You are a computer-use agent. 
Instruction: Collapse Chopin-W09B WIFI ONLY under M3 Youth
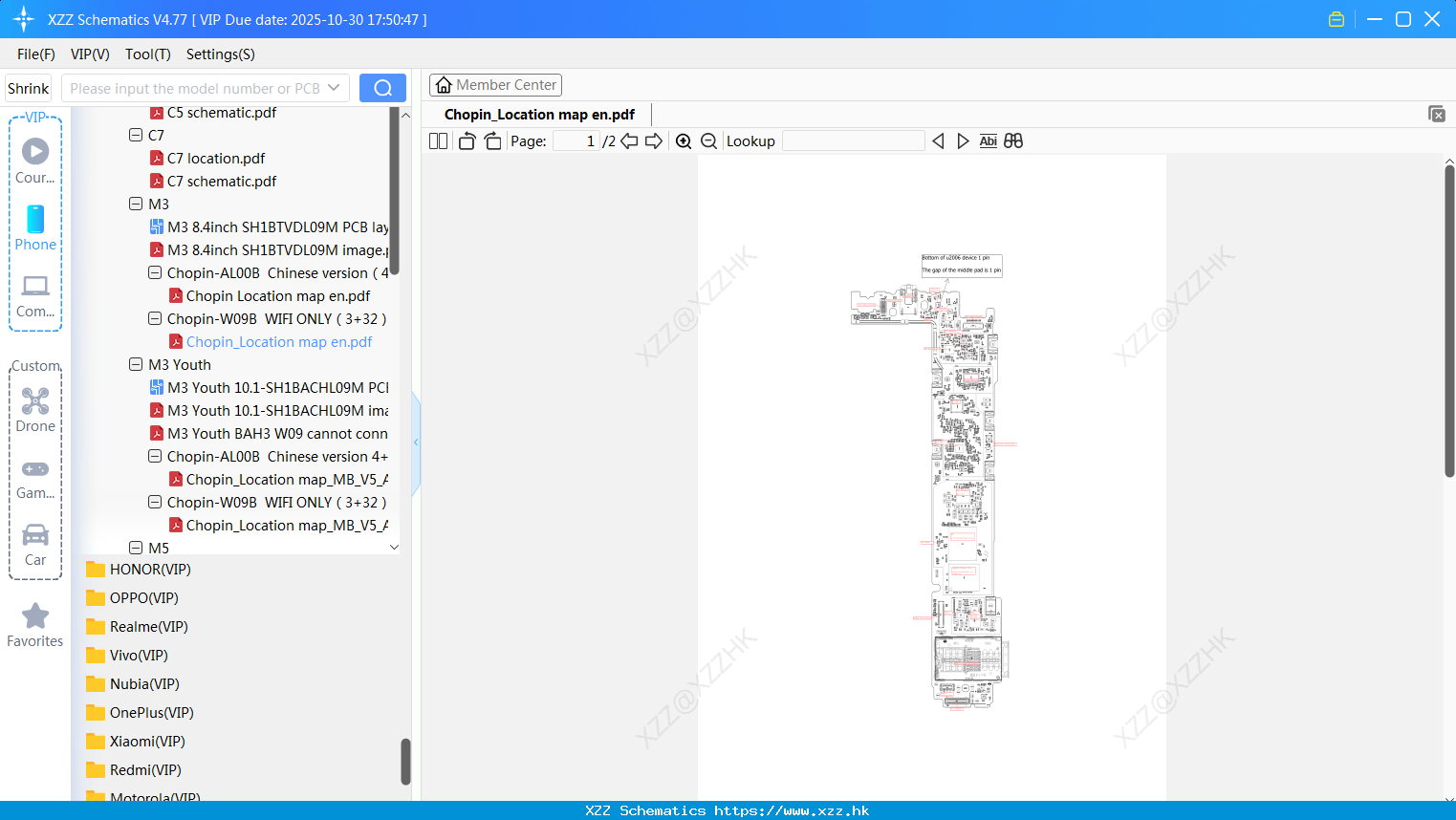pos(155,502)
